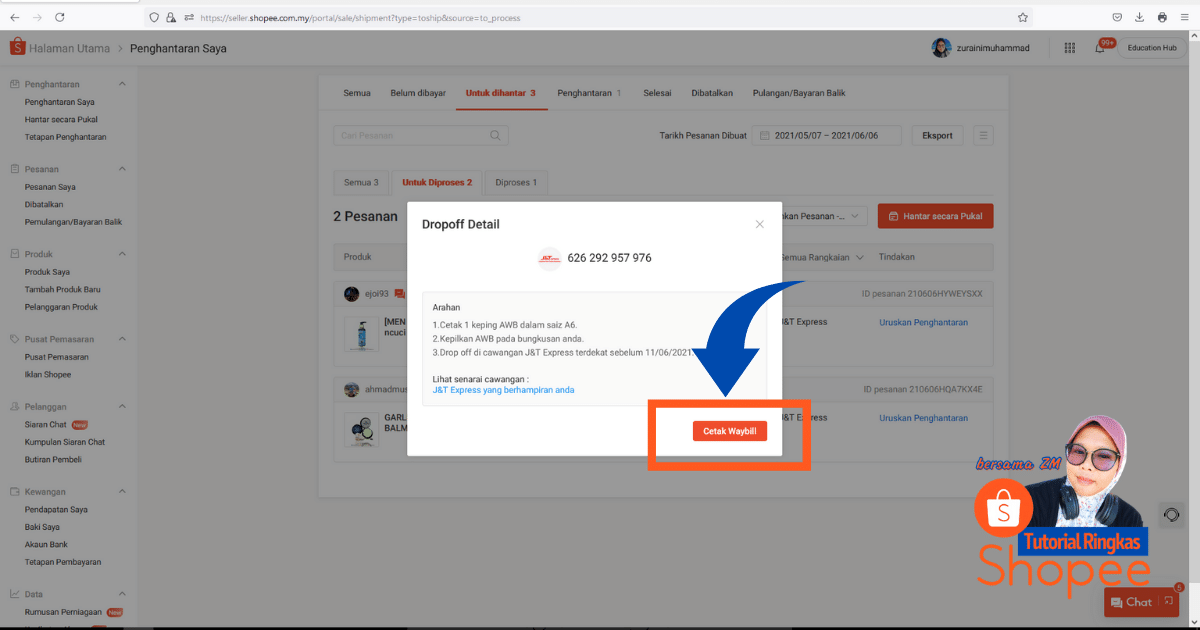1200x630 pixels.
Task: Open the notifications bell icon
Action: coord(1099,48)
